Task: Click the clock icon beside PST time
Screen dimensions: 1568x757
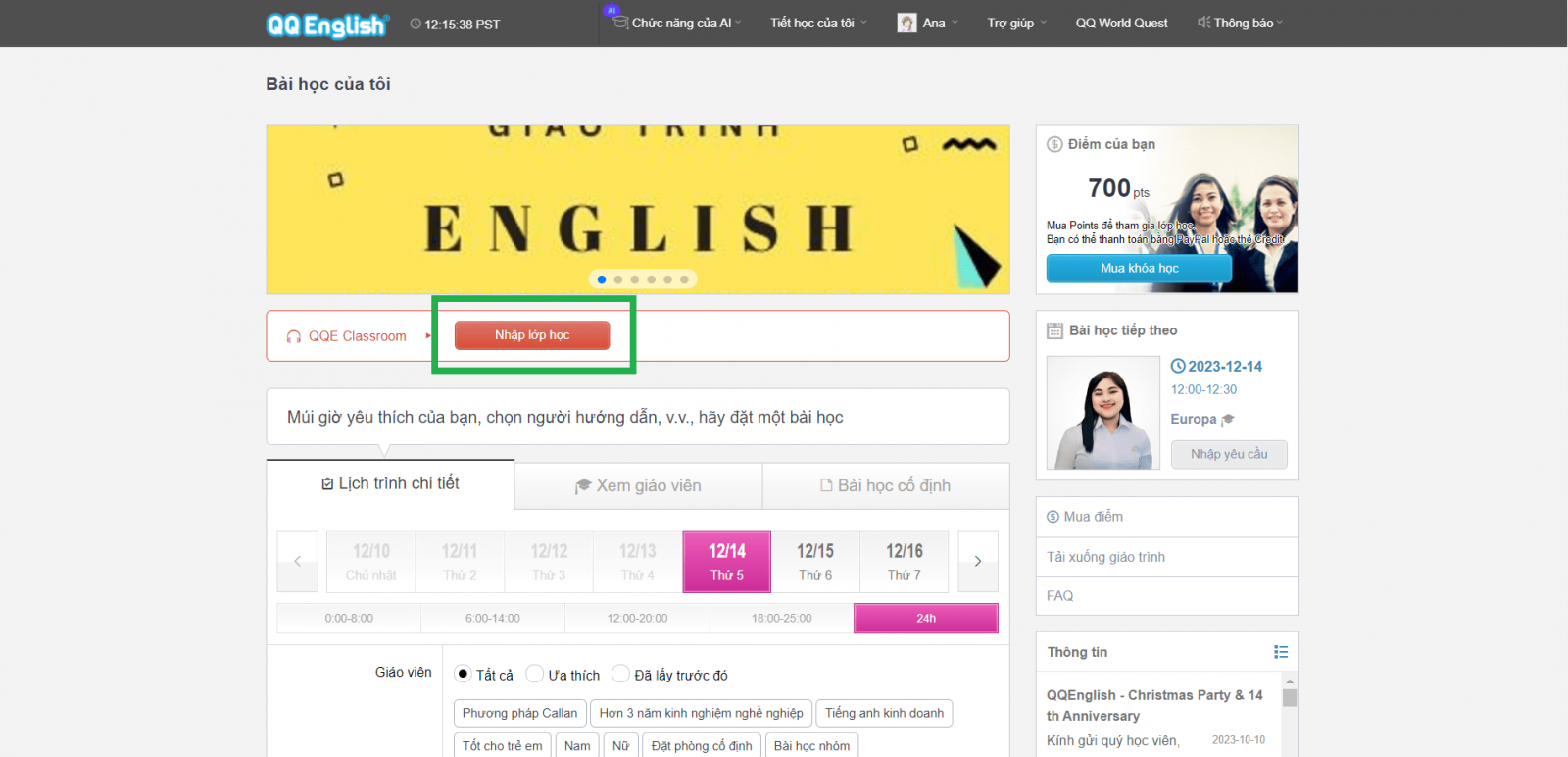Action: [x=416, y=24]
